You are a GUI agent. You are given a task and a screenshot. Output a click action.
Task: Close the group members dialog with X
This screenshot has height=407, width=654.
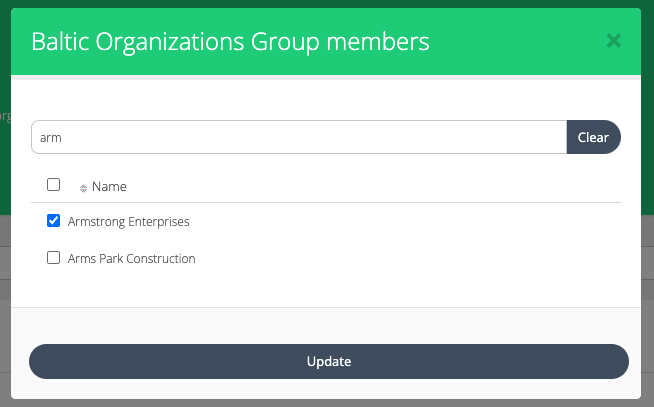click(x=614, y=41)
